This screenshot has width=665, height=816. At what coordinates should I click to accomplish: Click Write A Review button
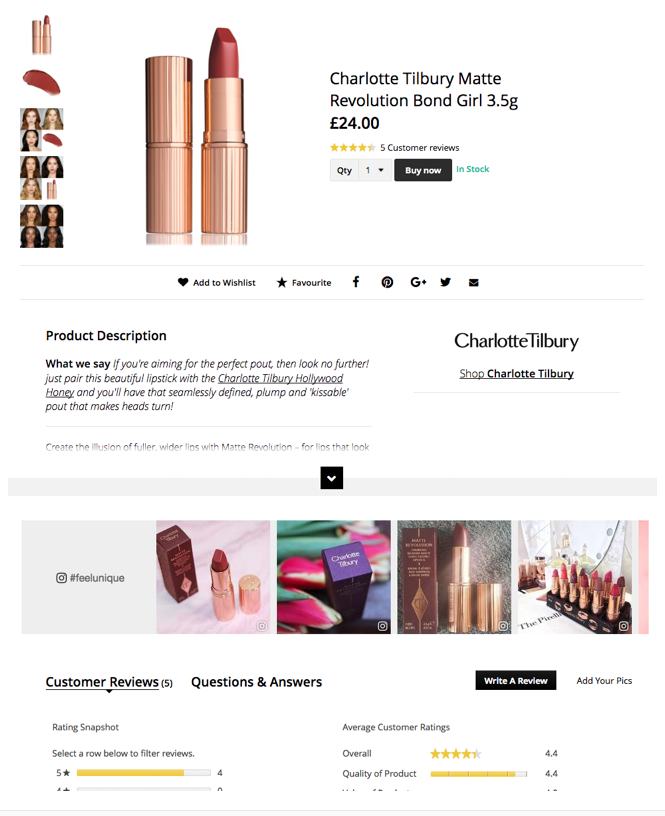tap(516, 680)
